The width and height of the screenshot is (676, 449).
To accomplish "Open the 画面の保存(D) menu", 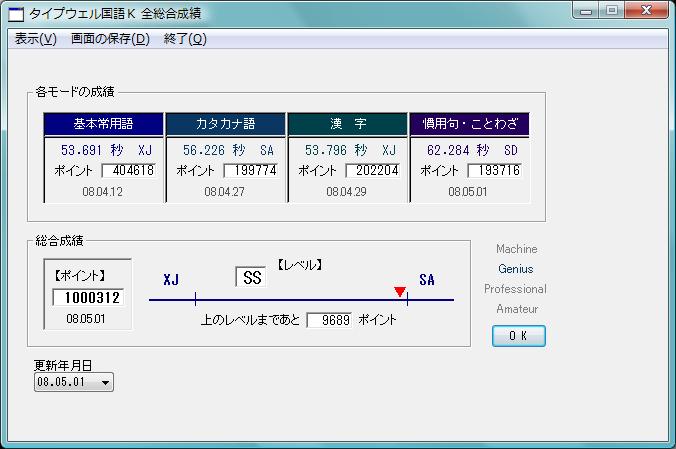I will pos(110,39).
